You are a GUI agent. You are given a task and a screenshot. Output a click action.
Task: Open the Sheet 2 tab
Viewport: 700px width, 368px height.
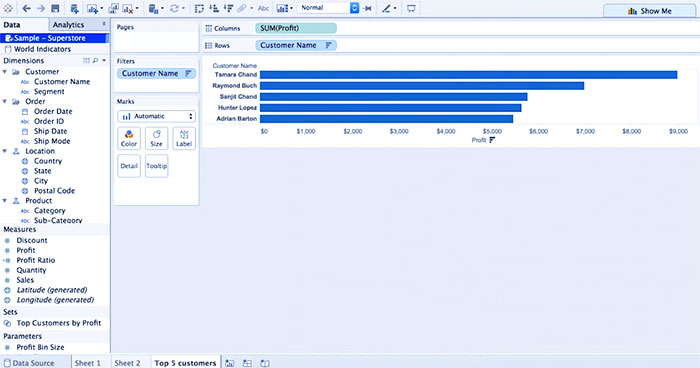[127, 363]
